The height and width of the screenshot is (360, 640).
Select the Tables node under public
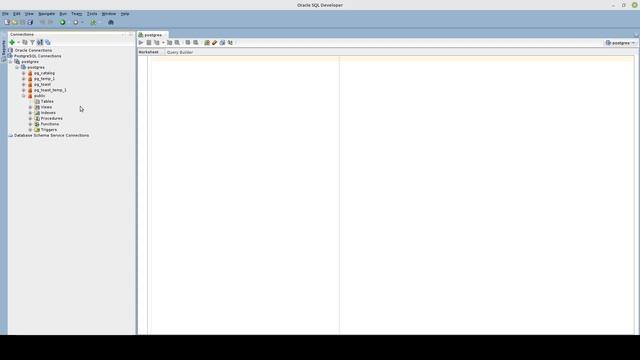tap(47, 101)
